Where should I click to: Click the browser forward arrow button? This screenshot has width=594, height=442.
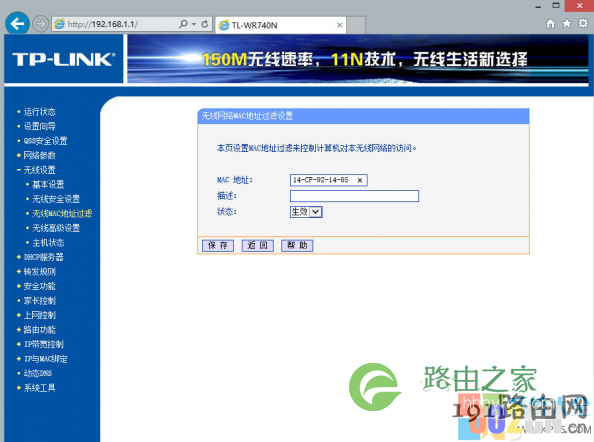click(41, 24)
